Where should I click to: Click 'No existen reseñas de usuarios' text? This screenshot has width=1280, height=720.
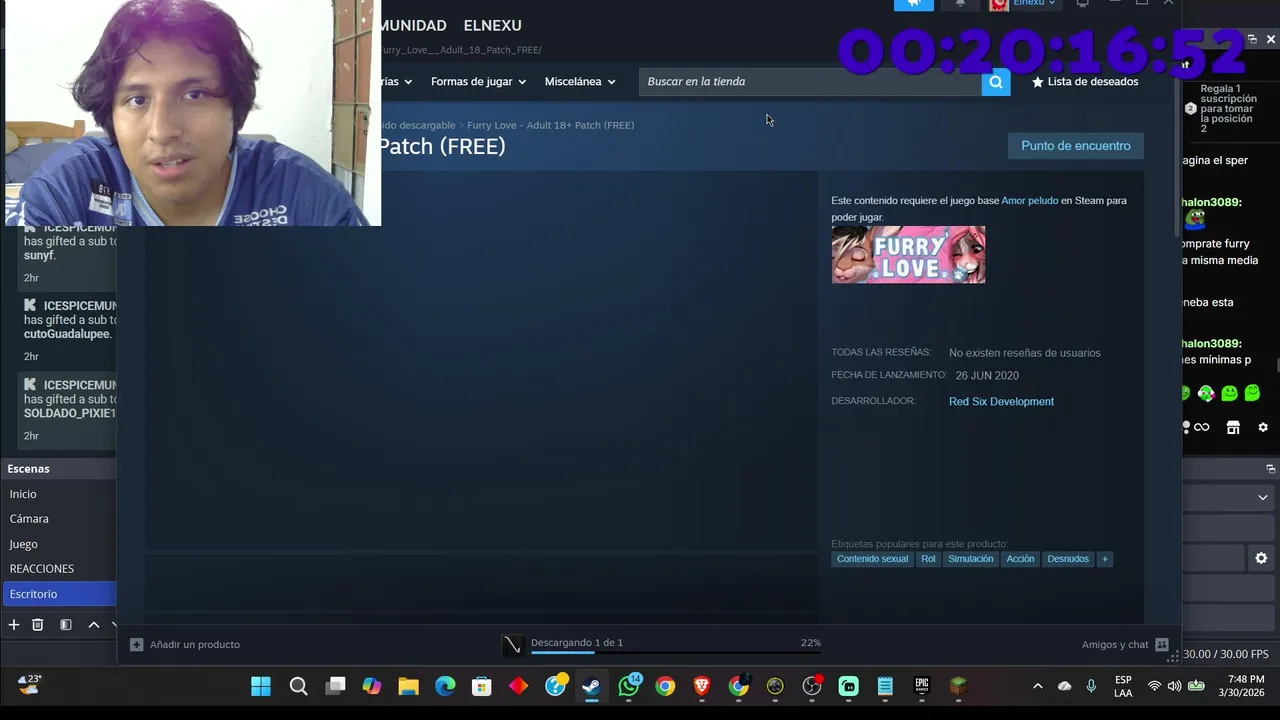tap(1024, 353)
